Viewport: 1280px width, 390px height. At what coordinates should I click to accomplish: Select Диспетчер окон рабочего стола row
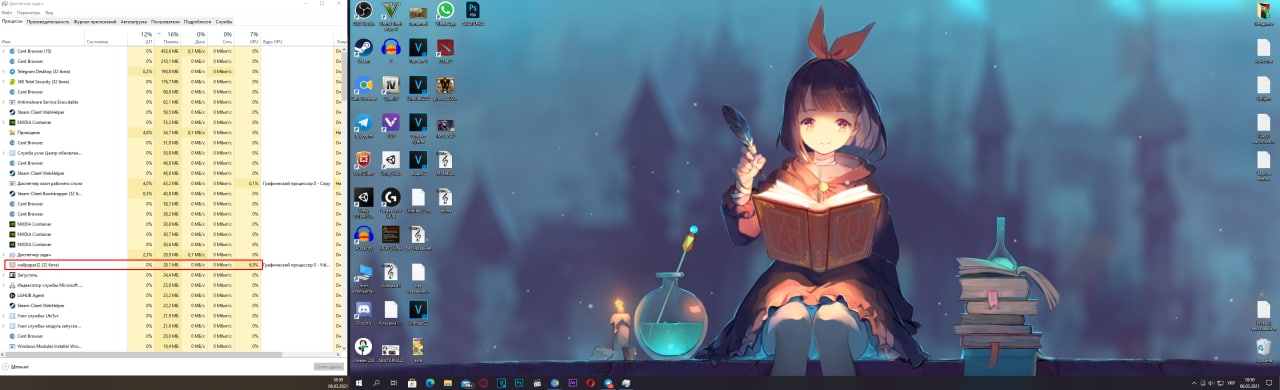170,183
